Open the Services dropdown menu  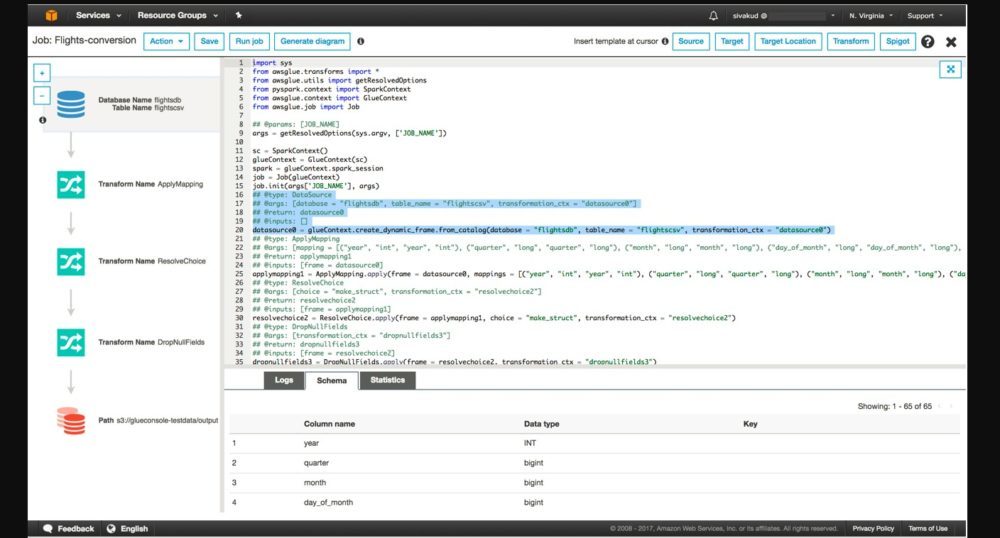[98, 16]
